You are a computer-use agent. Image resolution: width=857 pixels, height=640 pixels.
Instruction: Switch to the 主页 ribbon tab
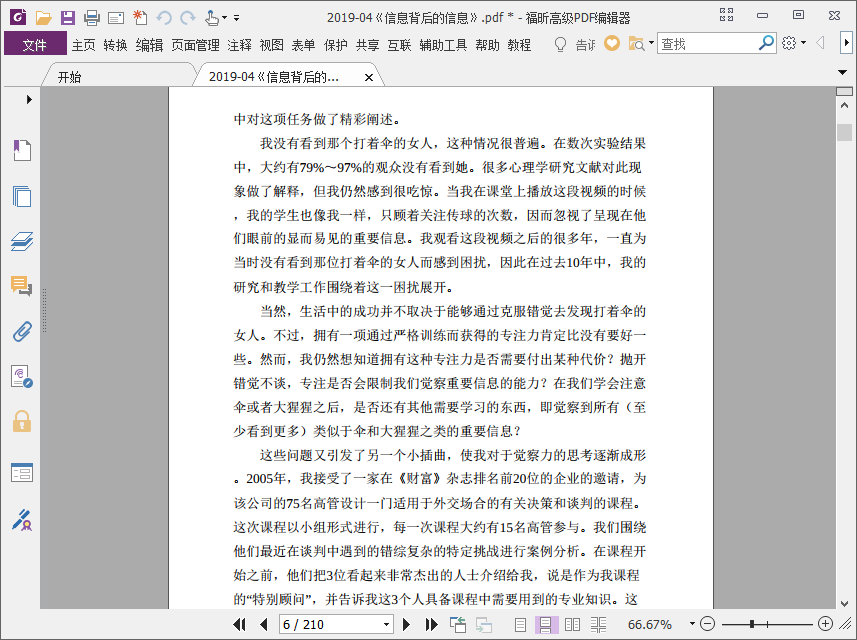pos(84,45)
